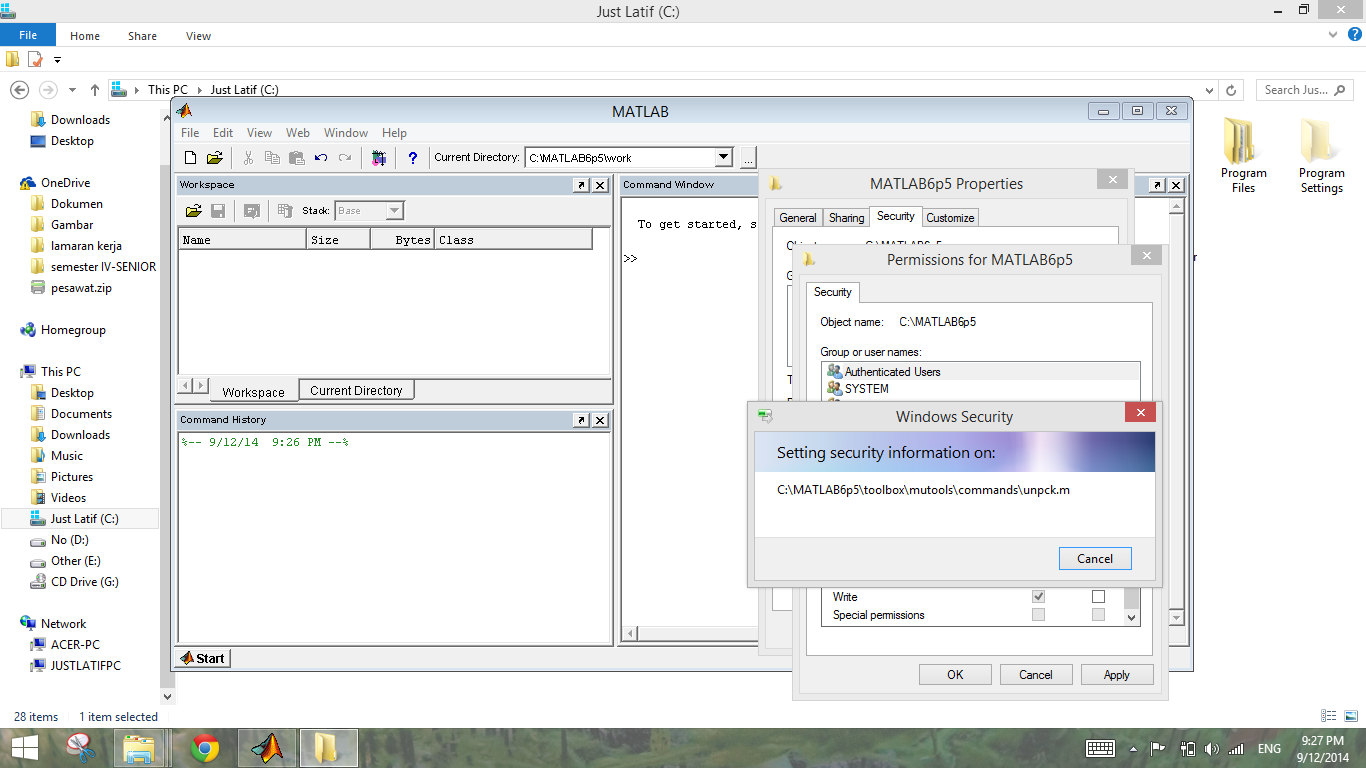Image resolution: width=1366 pixels, height=768 pixels.
Task: Click the Bytes column header in Workspace
Action: click(402, 240)
